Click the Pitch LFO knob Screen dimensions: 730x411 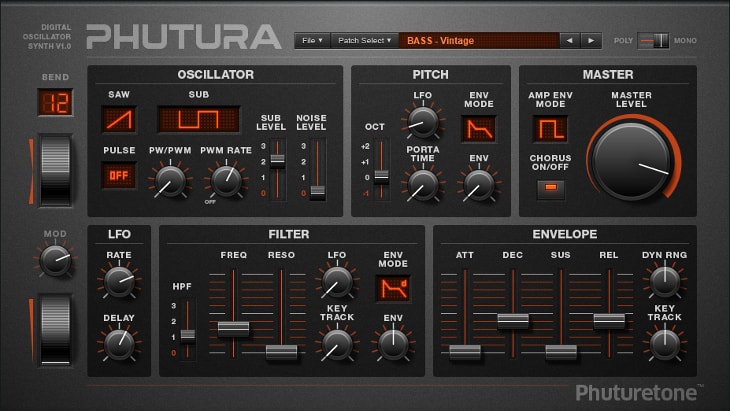click(x=423, y=122)
